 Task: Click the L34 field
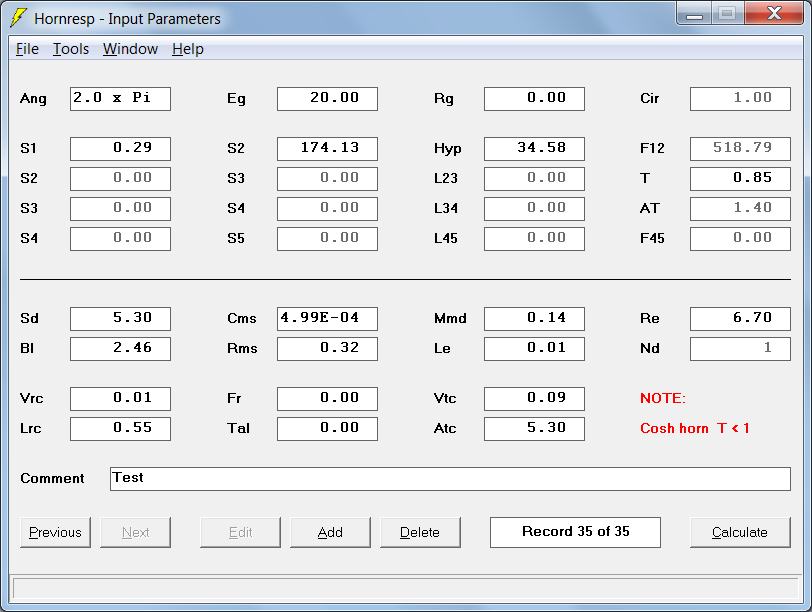coord(534,209)
